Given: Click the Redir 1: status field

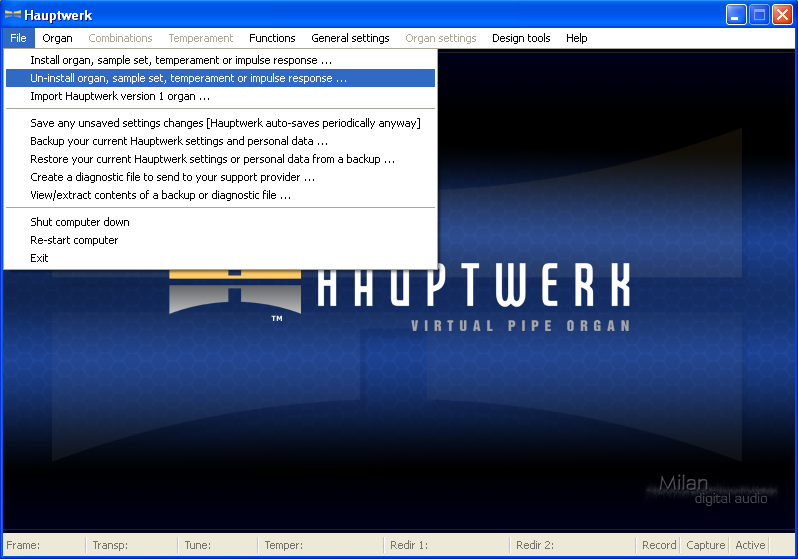Looking at the screenshot, I should [x=446, y=545].
